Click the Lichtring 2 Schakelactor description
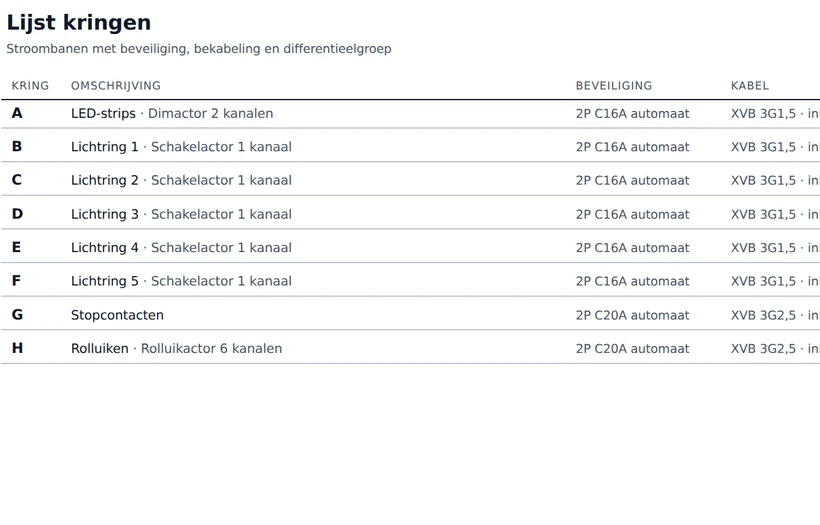 coord(181,180)
